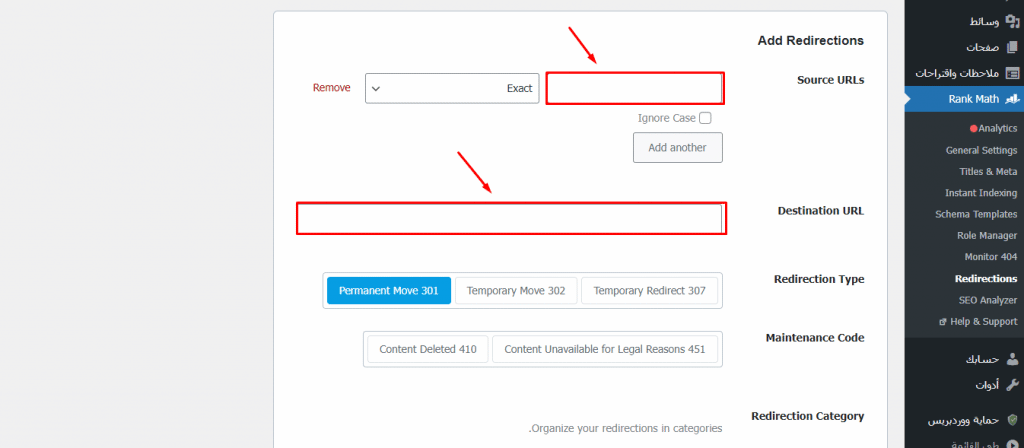Click the Media (وسائط) sidebar icon
This screenshot has height=448, width=1024.
click(x=1012, y=22)
